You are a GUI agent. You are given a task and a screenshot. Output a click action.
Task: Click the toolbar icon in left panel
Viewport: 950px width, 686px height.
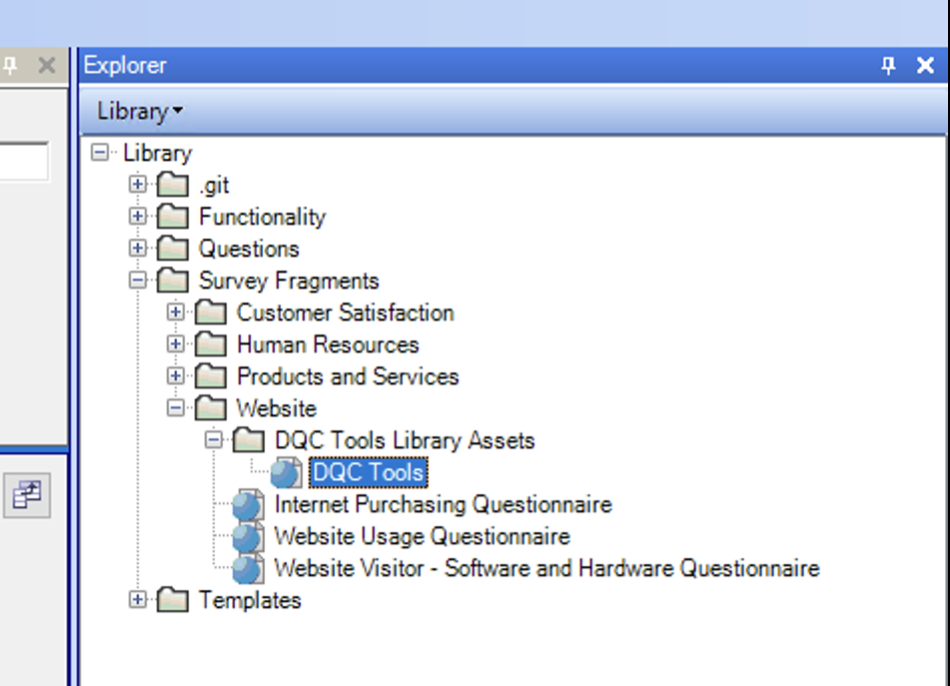tap(27, 496)
